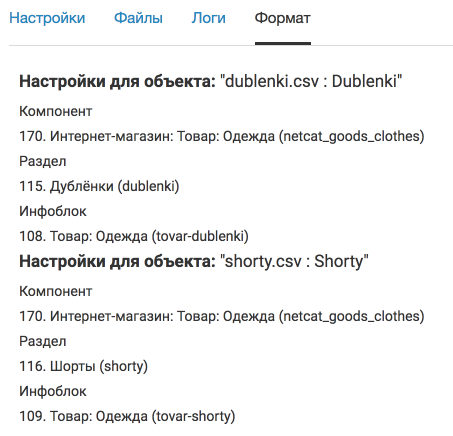453x436 pixels.
Task: Click the second Инфоблок label
Action: (x=53, y=391)
